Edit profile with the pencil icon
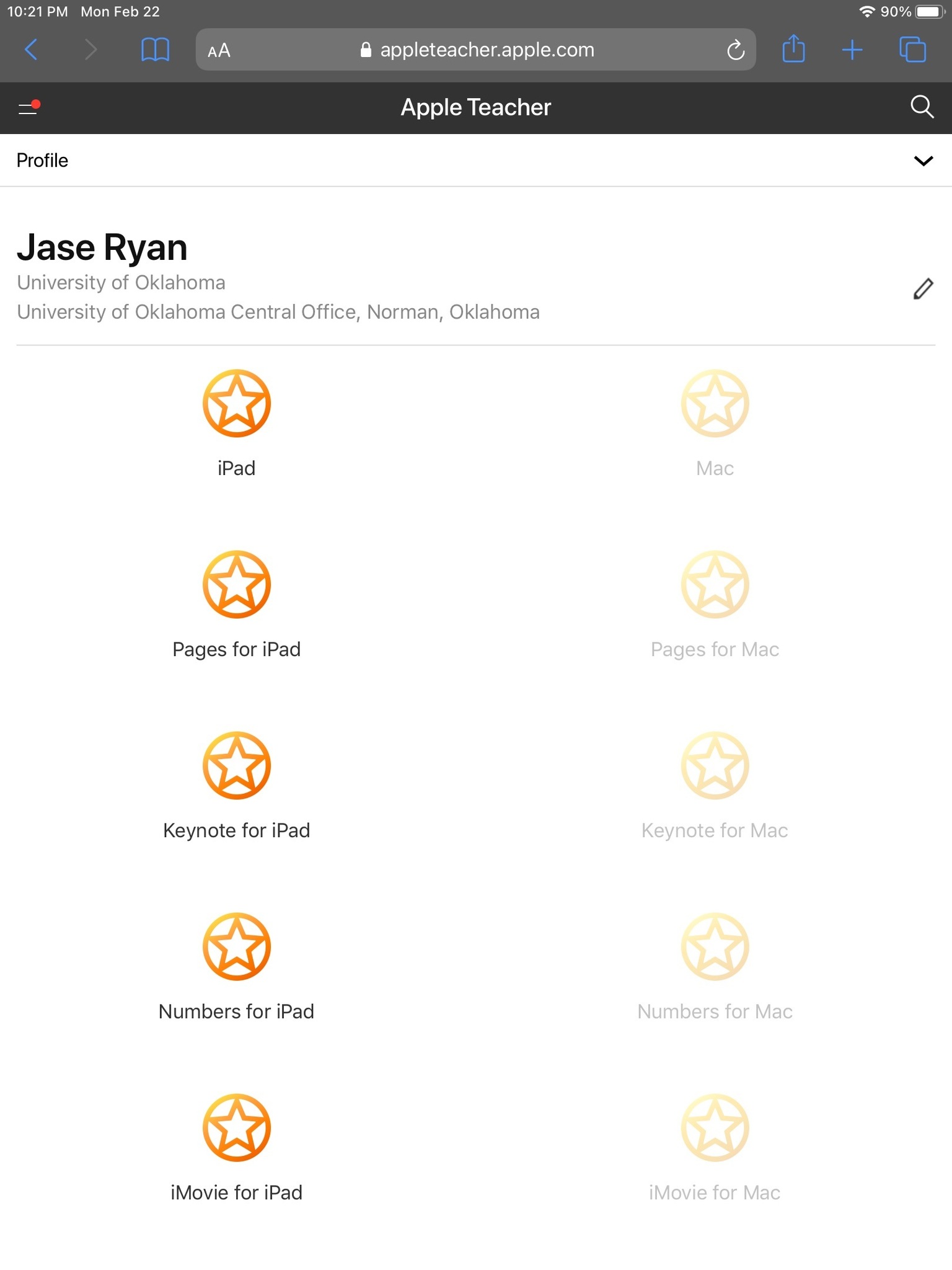 [923, 289]
